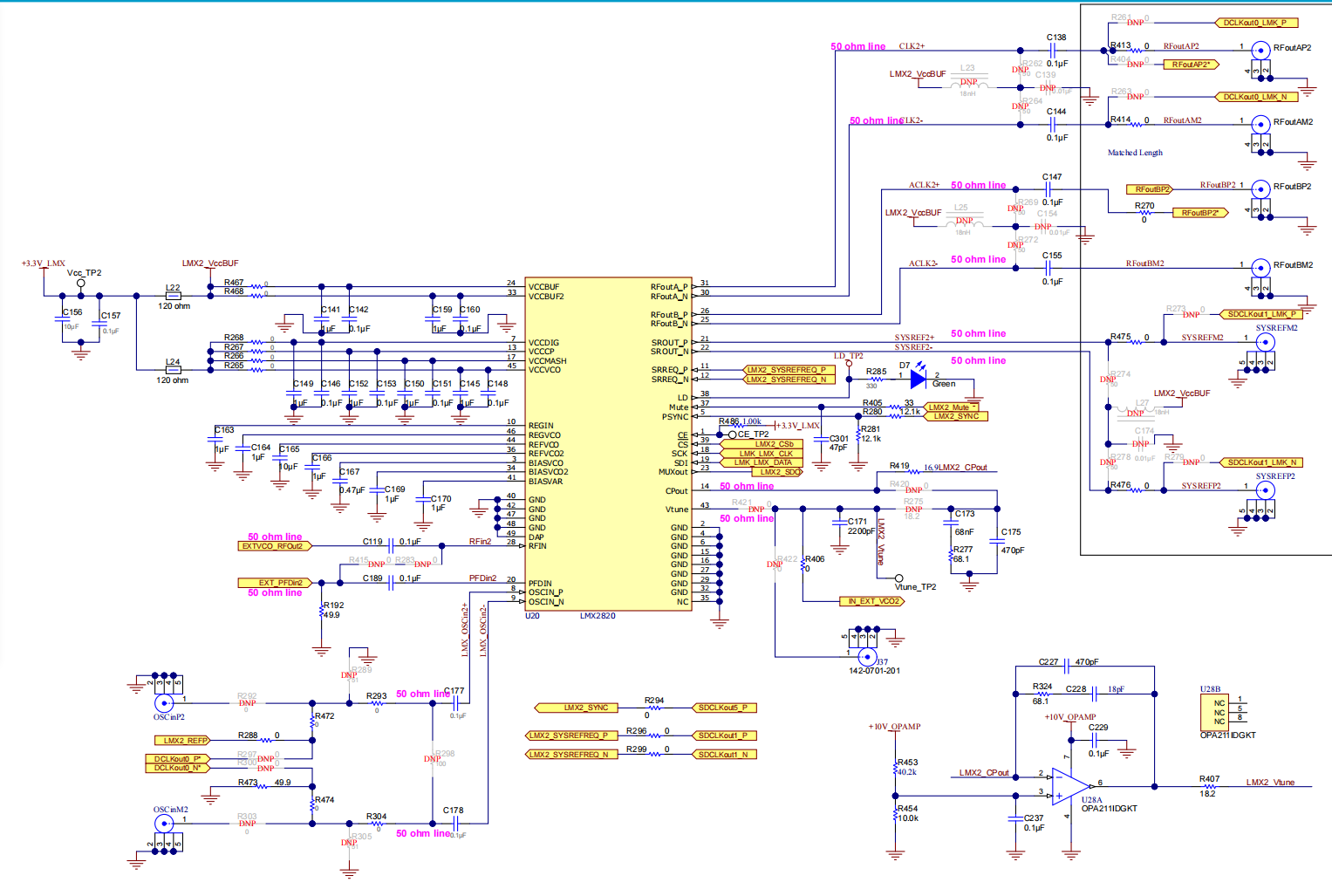Click the DCLKout0_N* port flag
1332x896 pixels.
[x=178, y=768]
